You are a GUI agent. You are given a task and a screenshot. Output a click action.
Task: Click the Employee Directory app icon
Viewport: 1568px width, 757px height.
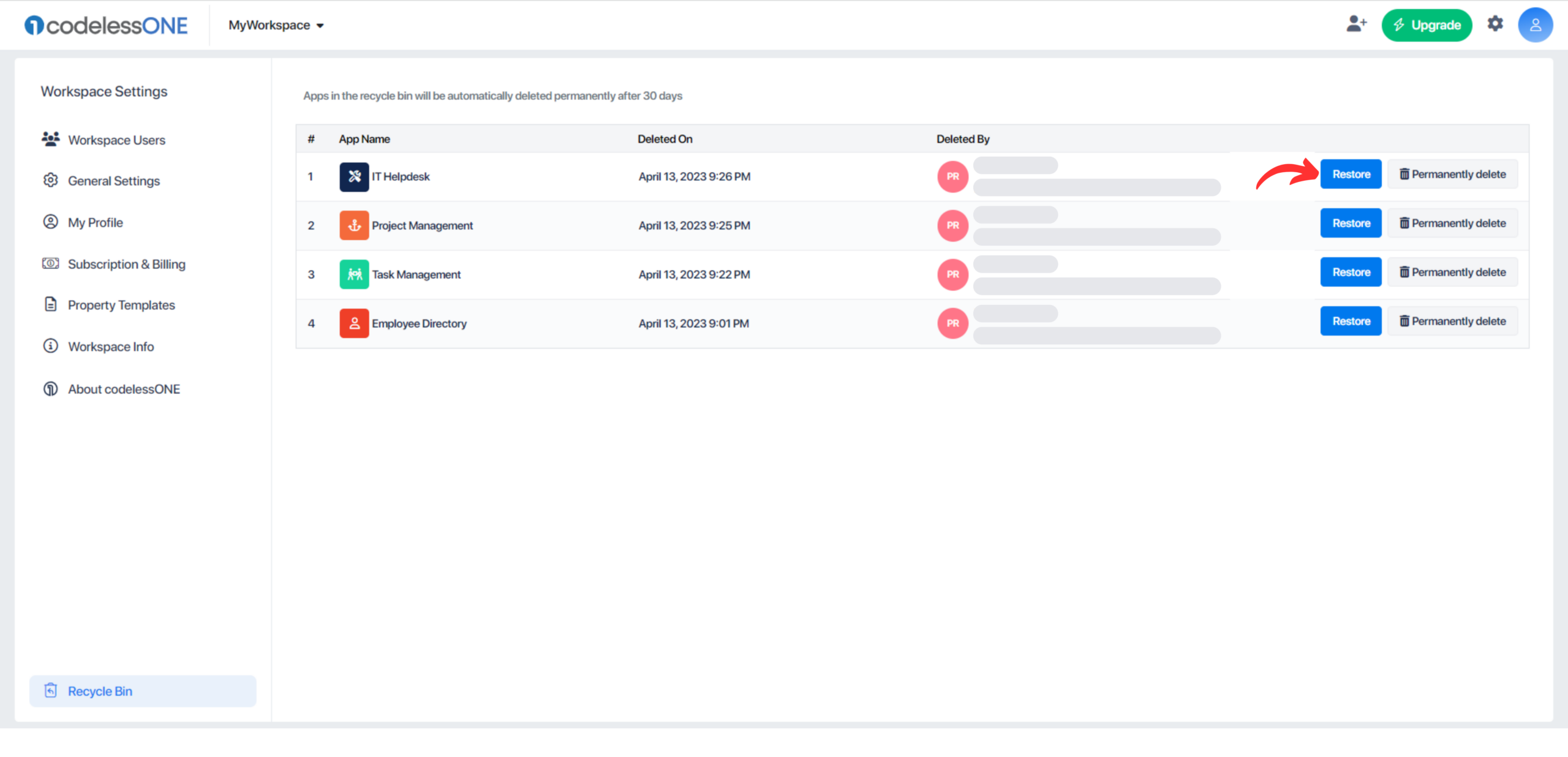click(354, 323)
